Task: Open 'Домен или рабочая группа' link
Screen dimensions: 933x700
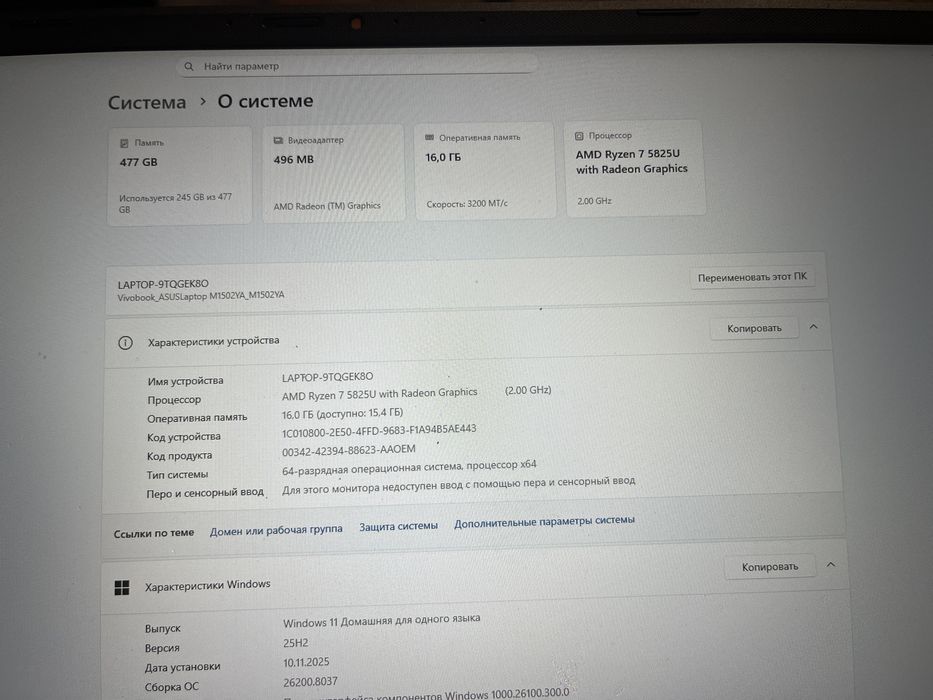Action: (276, 530)
